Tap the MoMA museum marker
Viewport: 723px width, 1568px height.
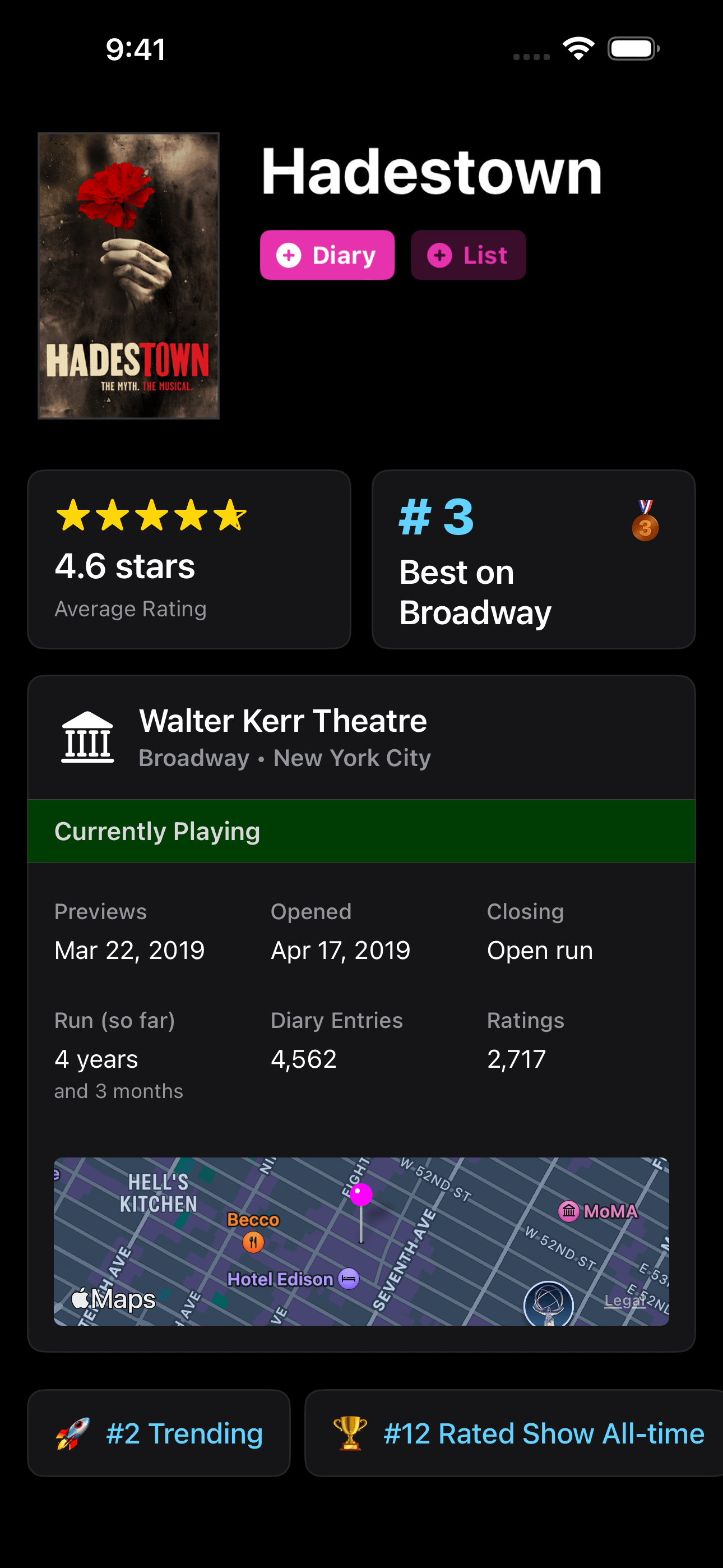tap(568, 1211)
